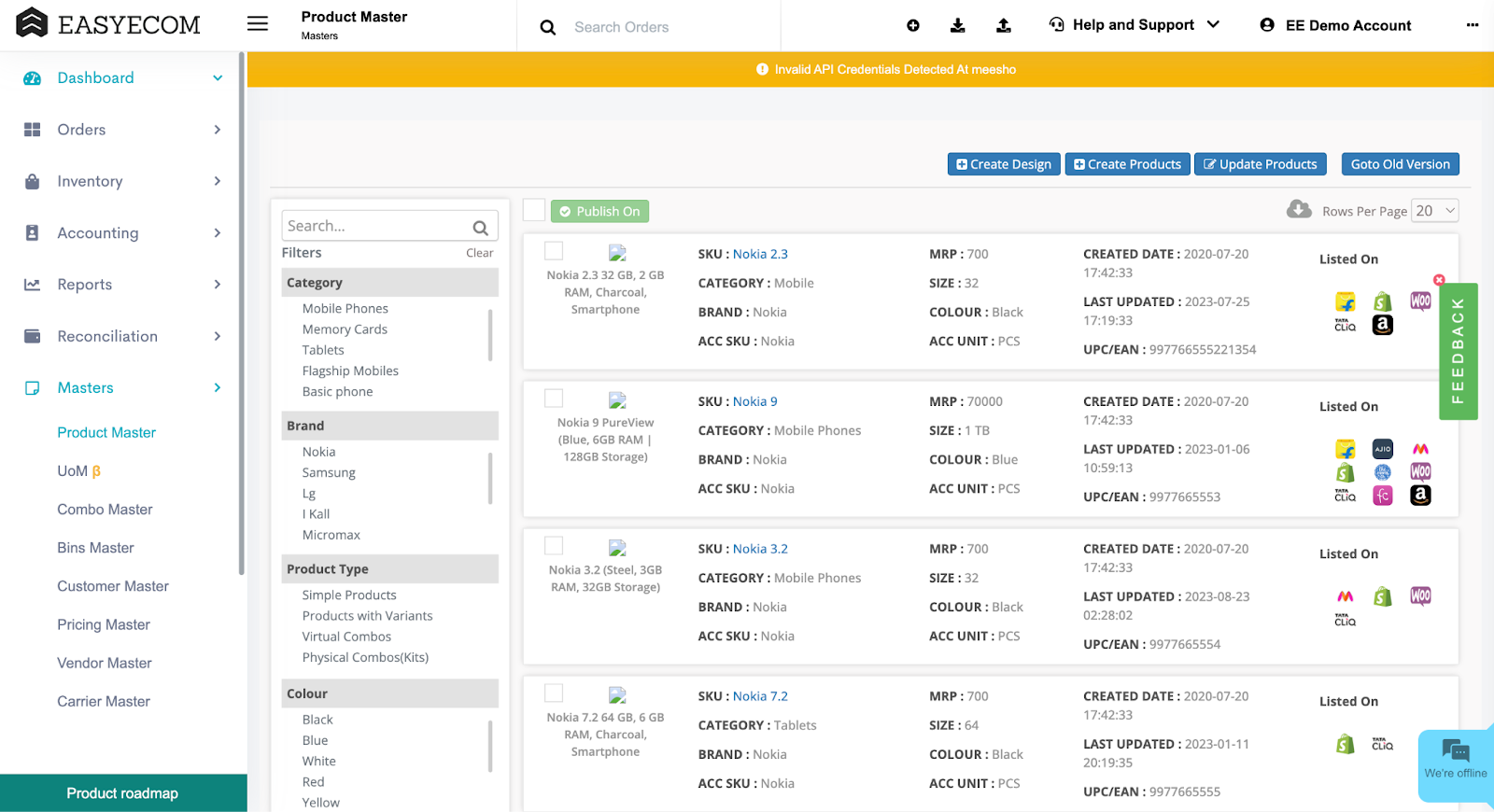Open the hamburger menu icon
1494x812 pixels.
[258, 24]
